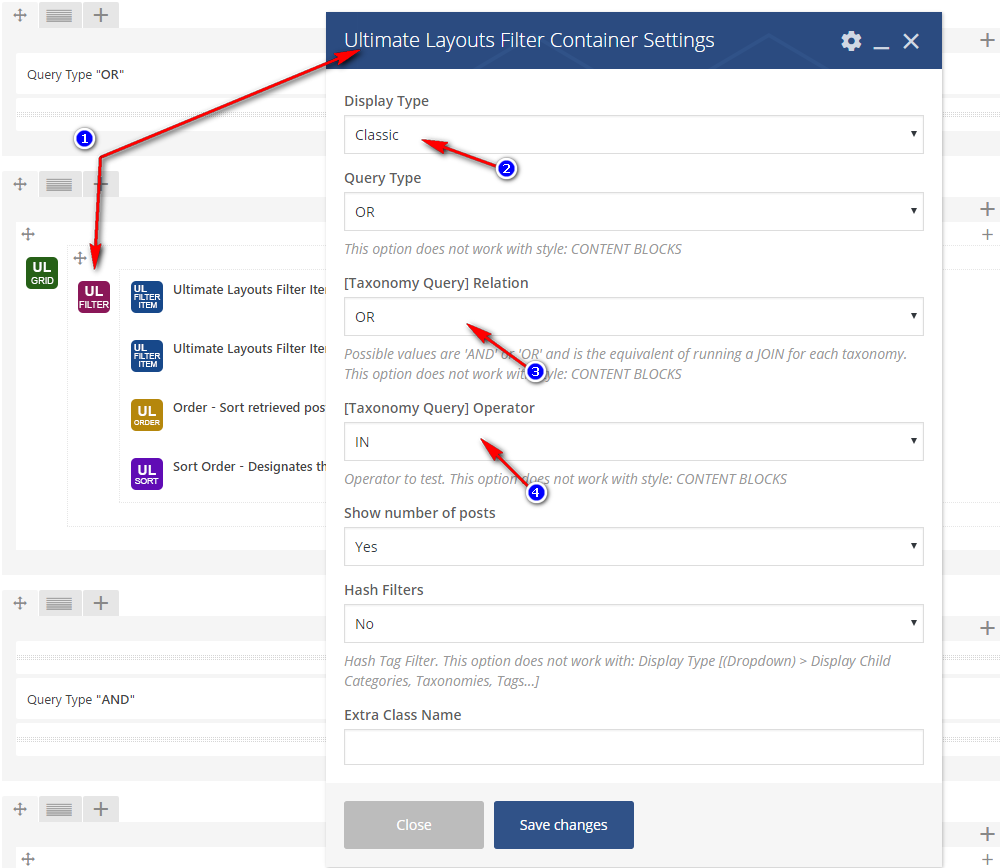The width and height of the screenshot is (1000, 868).
Task: Expand the Taxonomy Query Relation dropdown
Action: (x=633, y=317)
